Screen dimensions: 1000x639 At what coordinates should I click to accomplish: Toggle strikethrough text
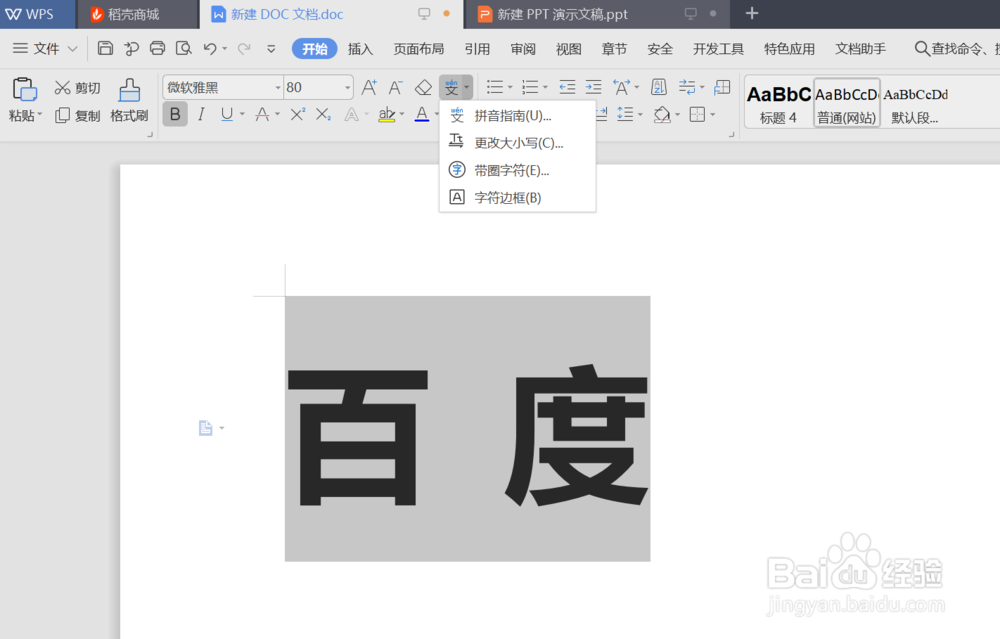click(262, 115)
